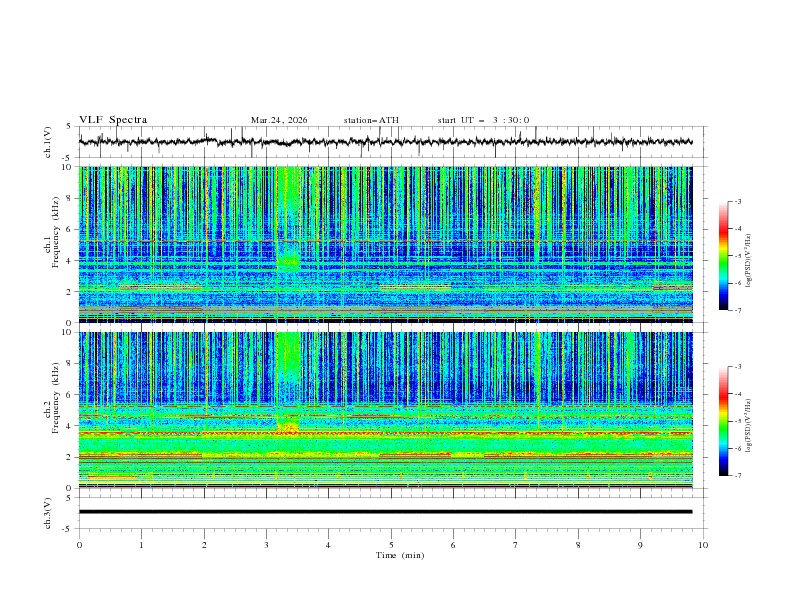Click the color scale bar beside ch.1 spectrogram

(x=723, y=256)
